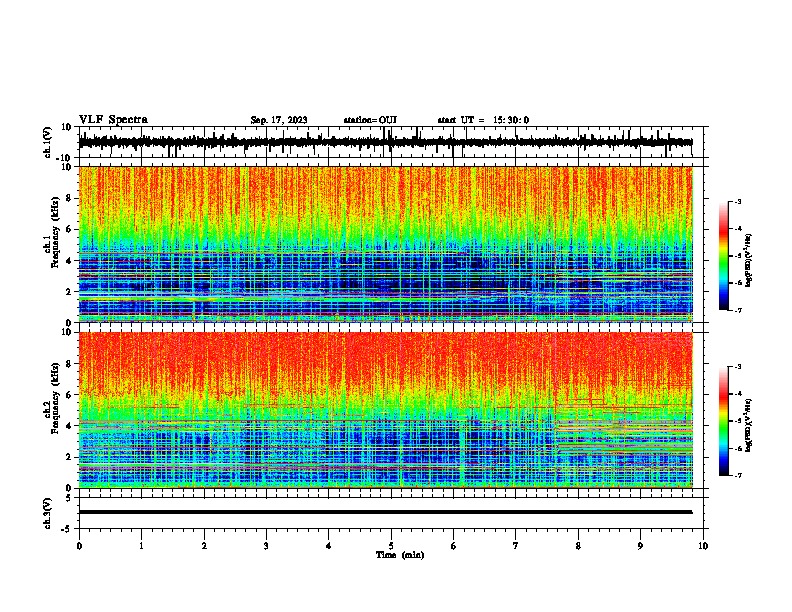
Task: Click time axis tick label "1"
Action: [141, 546]
